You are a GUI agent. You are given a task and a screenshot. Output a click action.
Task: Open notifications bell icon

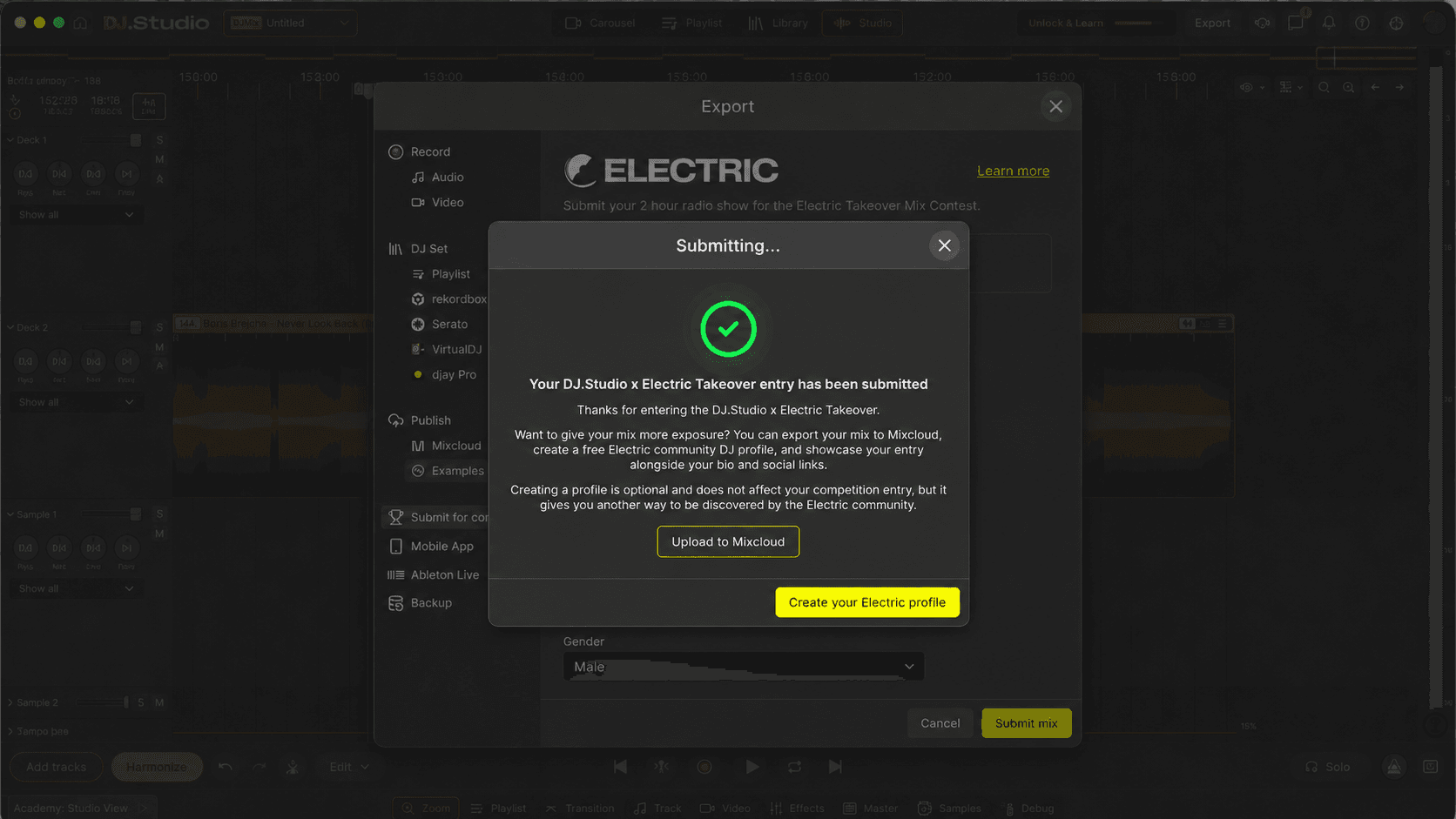tap(1328, 23)
